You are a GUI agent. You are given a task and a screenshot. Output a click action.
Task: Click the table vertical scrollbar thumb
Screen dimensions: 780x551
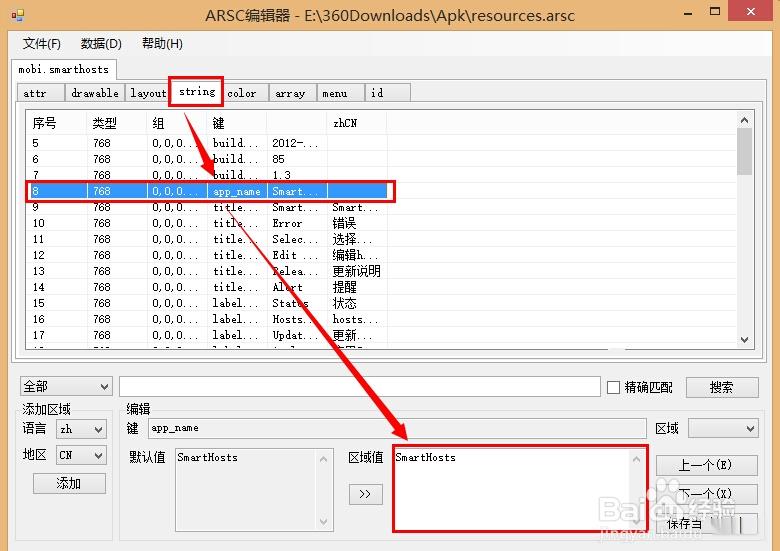744,152
